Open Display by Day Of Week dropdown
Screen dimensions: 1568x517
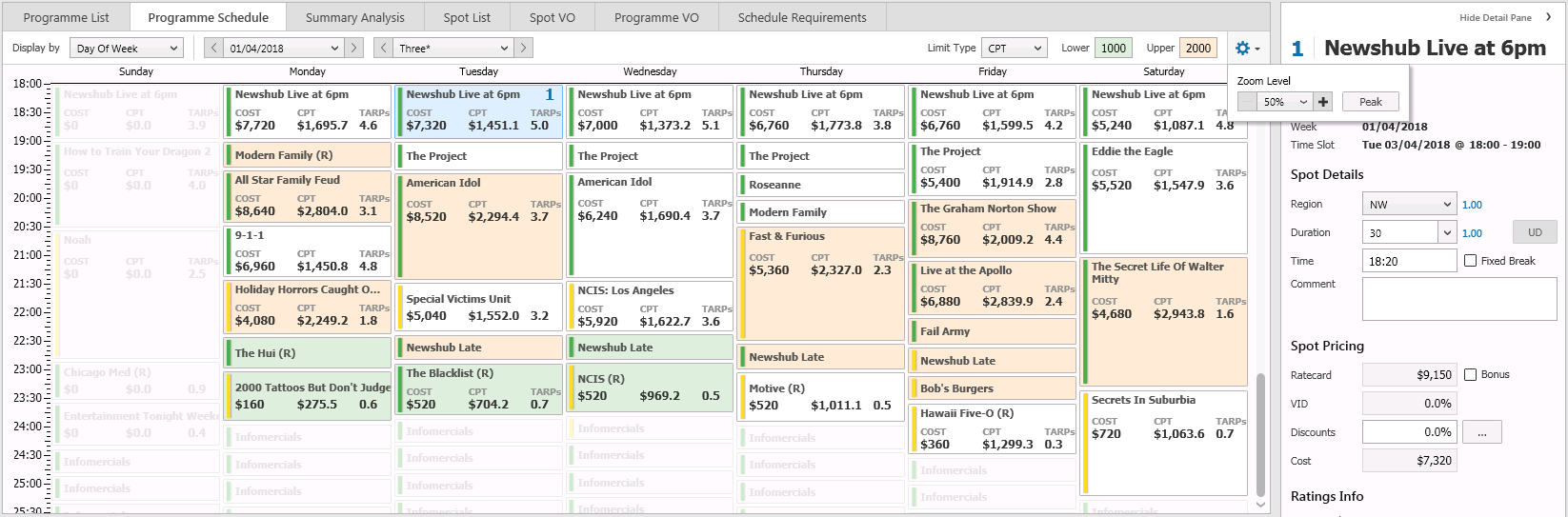(126, 48)
